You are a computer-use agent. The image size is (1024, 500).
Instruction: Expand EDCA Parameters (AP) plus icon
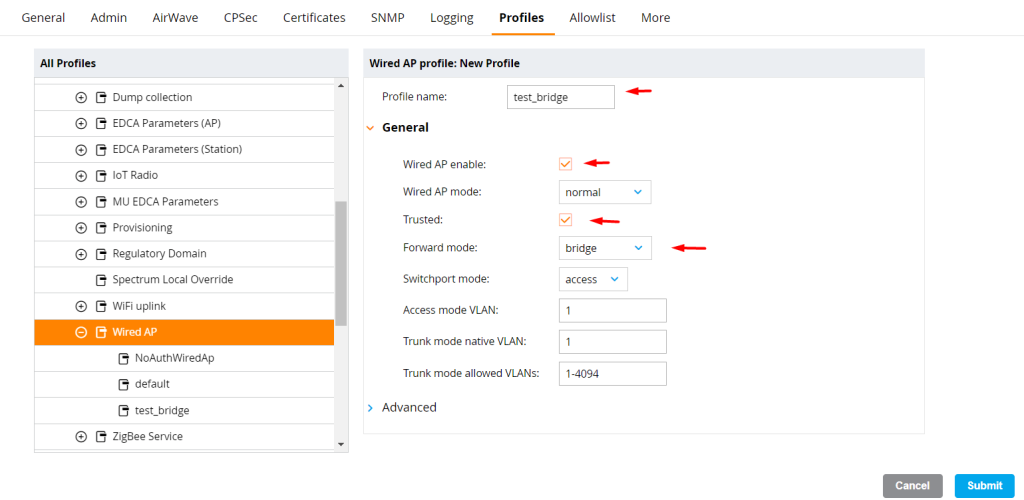pos(81,123)
